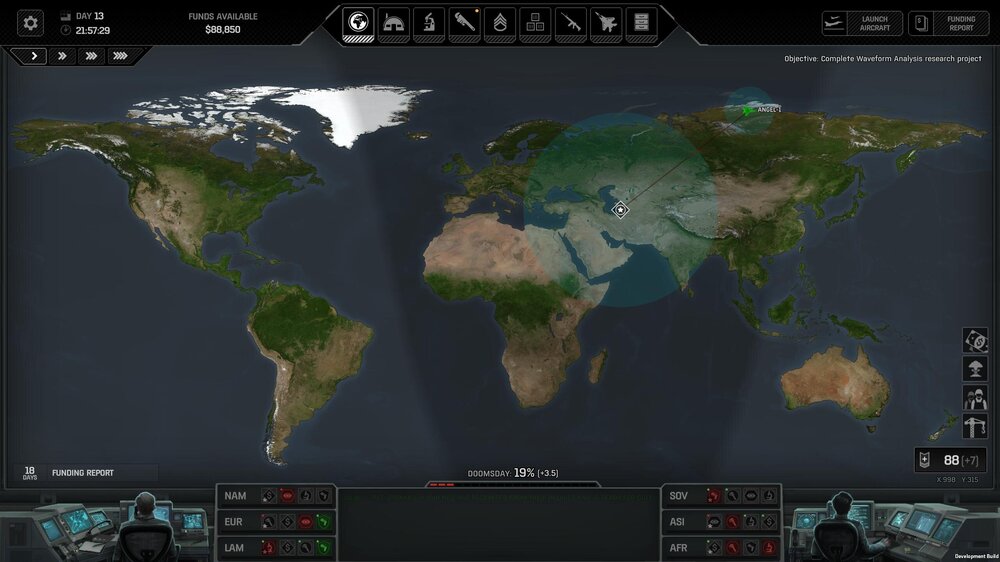Set time to triple-arrow speed
This screenshot has height=562, width=1000.
point(91,56)
